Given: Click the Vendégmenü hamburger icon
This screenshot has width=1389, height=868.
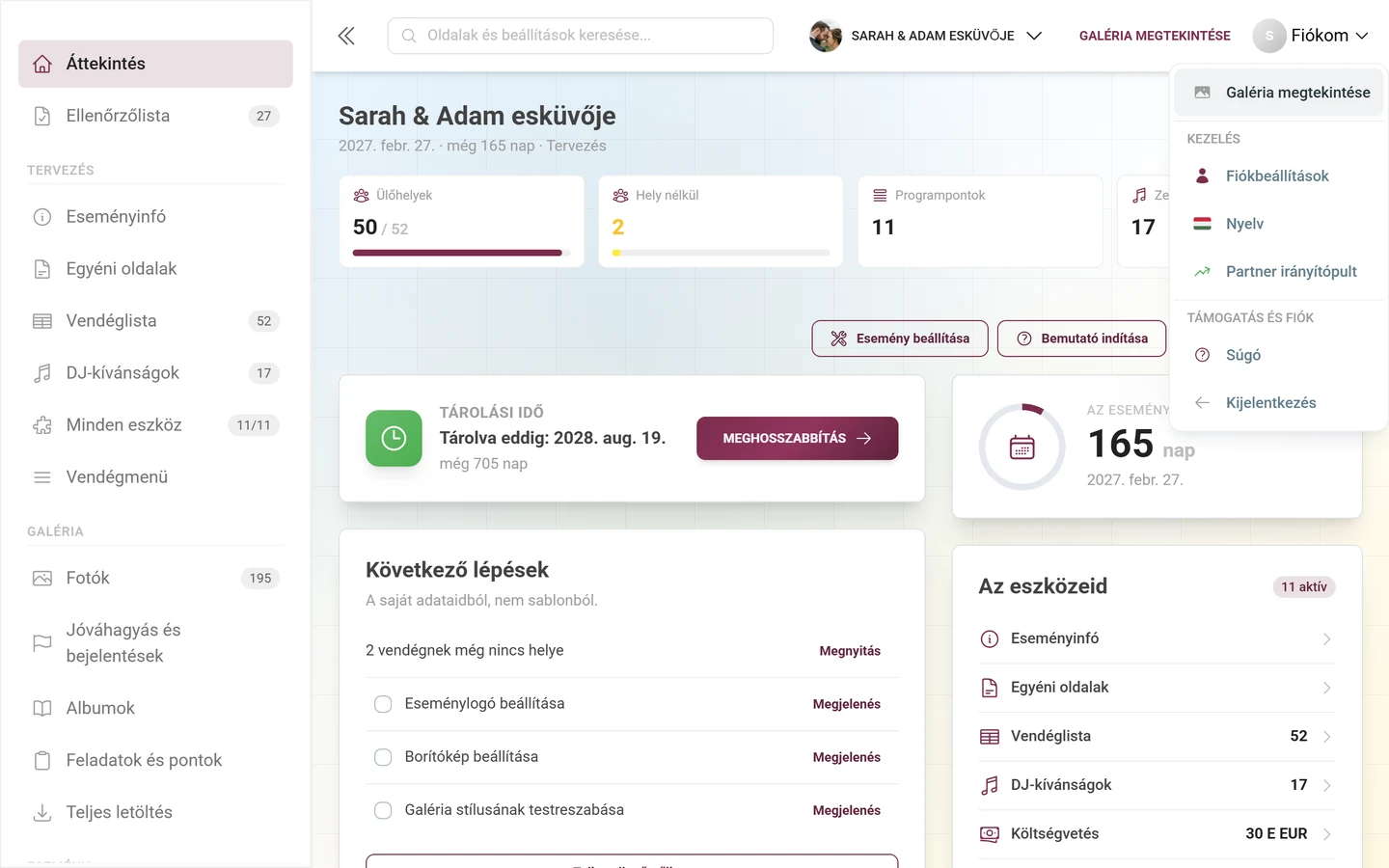Looking at the screenshot, I should [x=42, y=477].
